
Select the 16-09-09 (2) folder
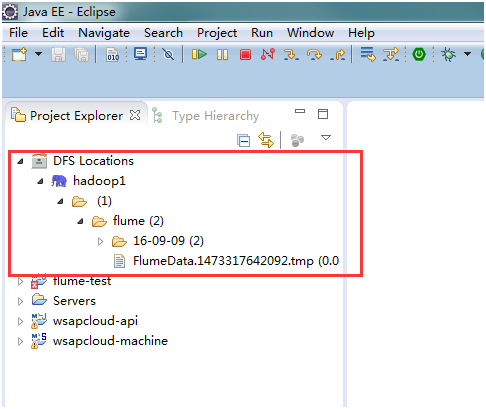pos(168,241)
